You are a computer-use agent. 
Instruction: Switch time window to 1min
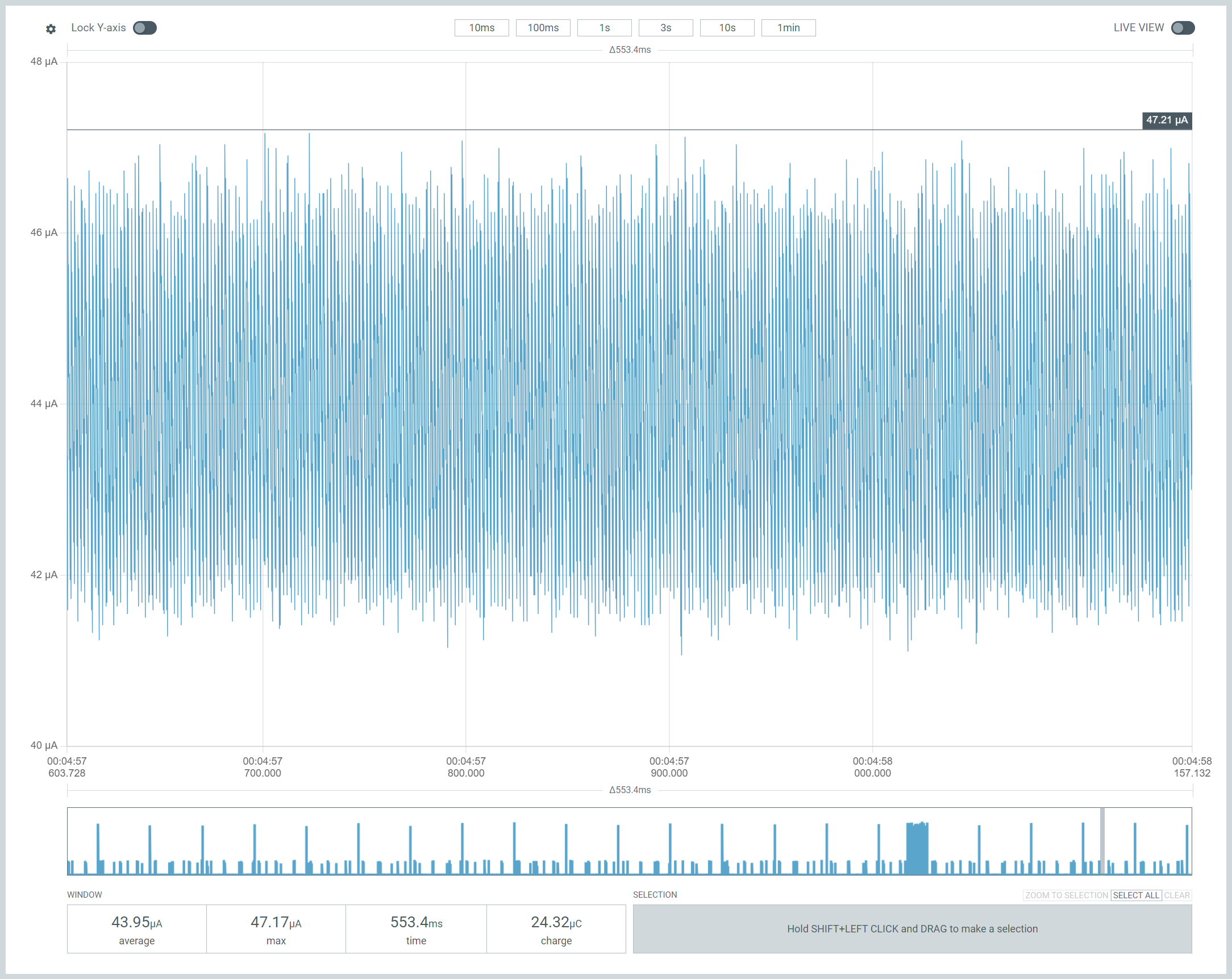point(788,28)
